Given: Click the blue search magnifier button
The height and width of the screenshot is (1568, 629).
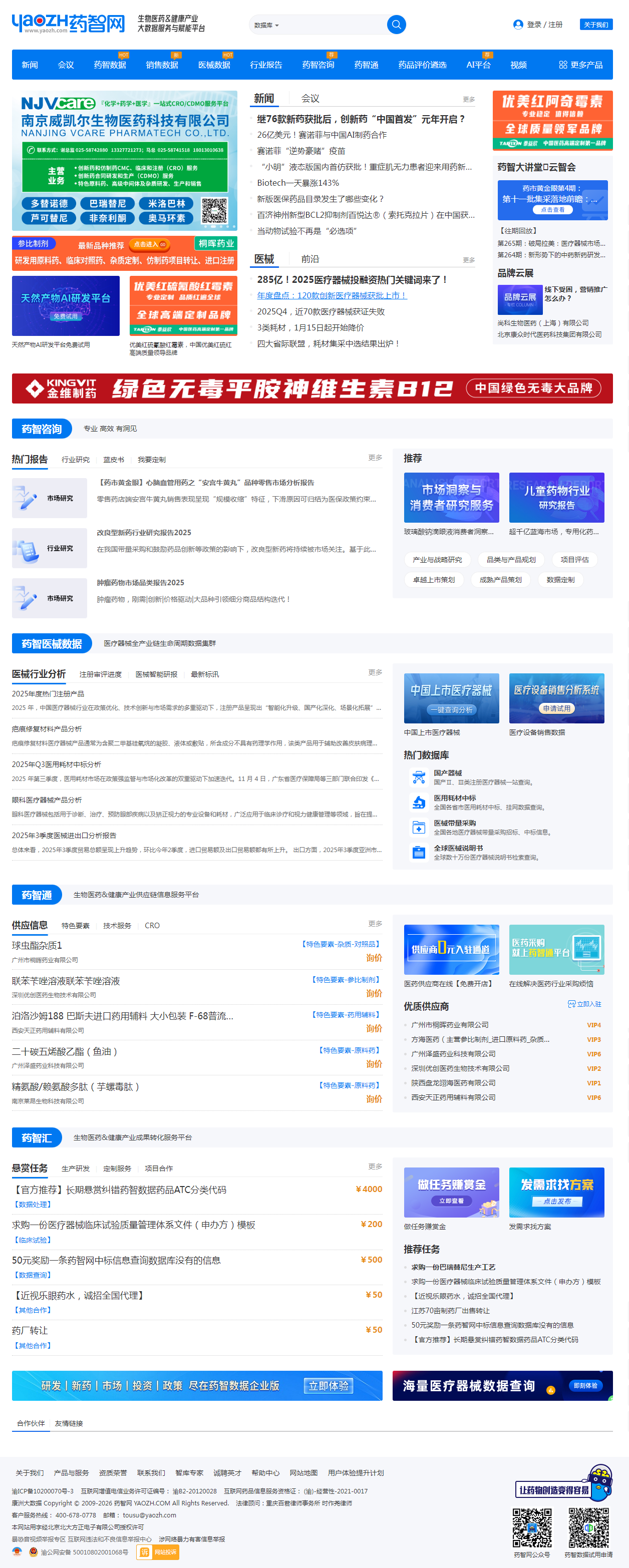Looking at the screenshot, I should pyautogui.click(x=396, y=25).
